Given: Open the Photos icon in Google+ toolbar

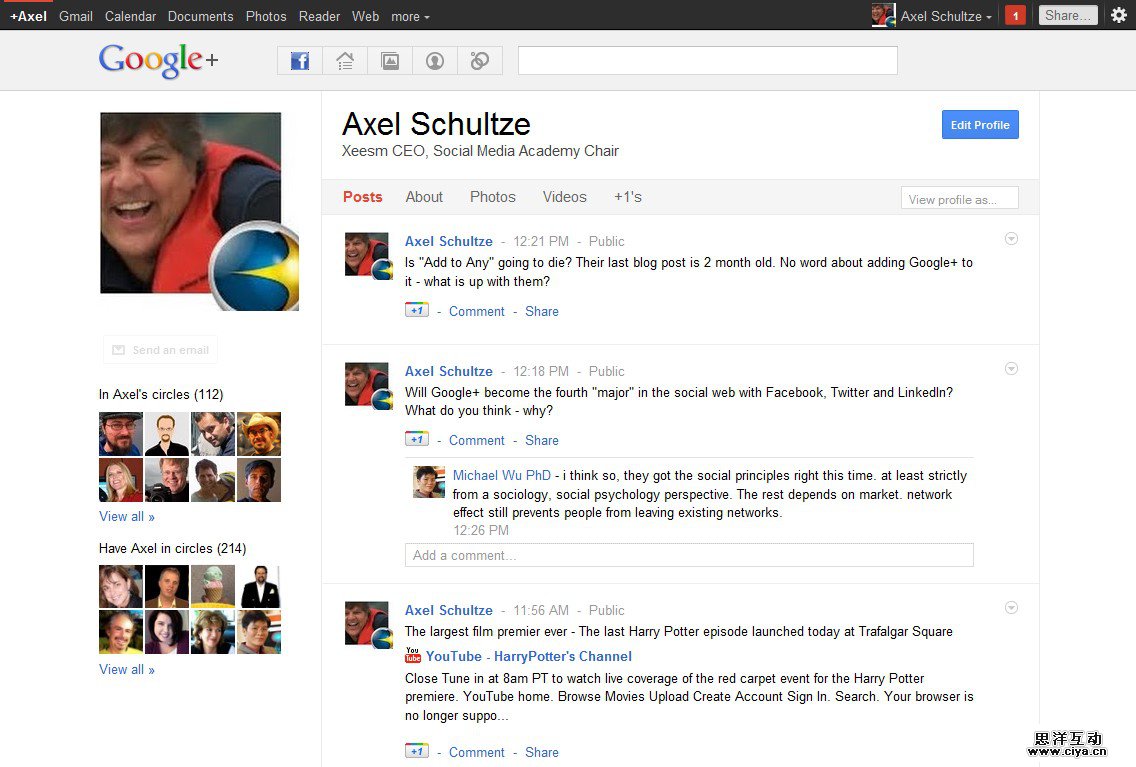Looking at the screenshot, I should [x=390, y=61].
